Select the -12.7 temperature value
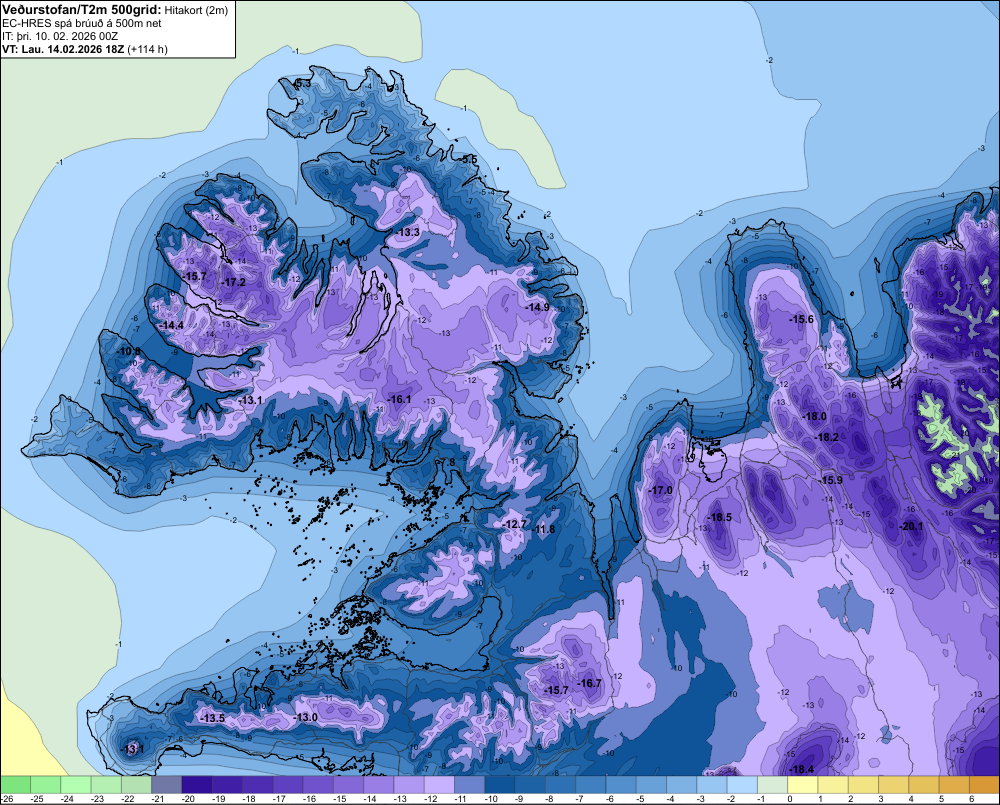Viewport: 1000px width, 805px height. pos(514,524)
